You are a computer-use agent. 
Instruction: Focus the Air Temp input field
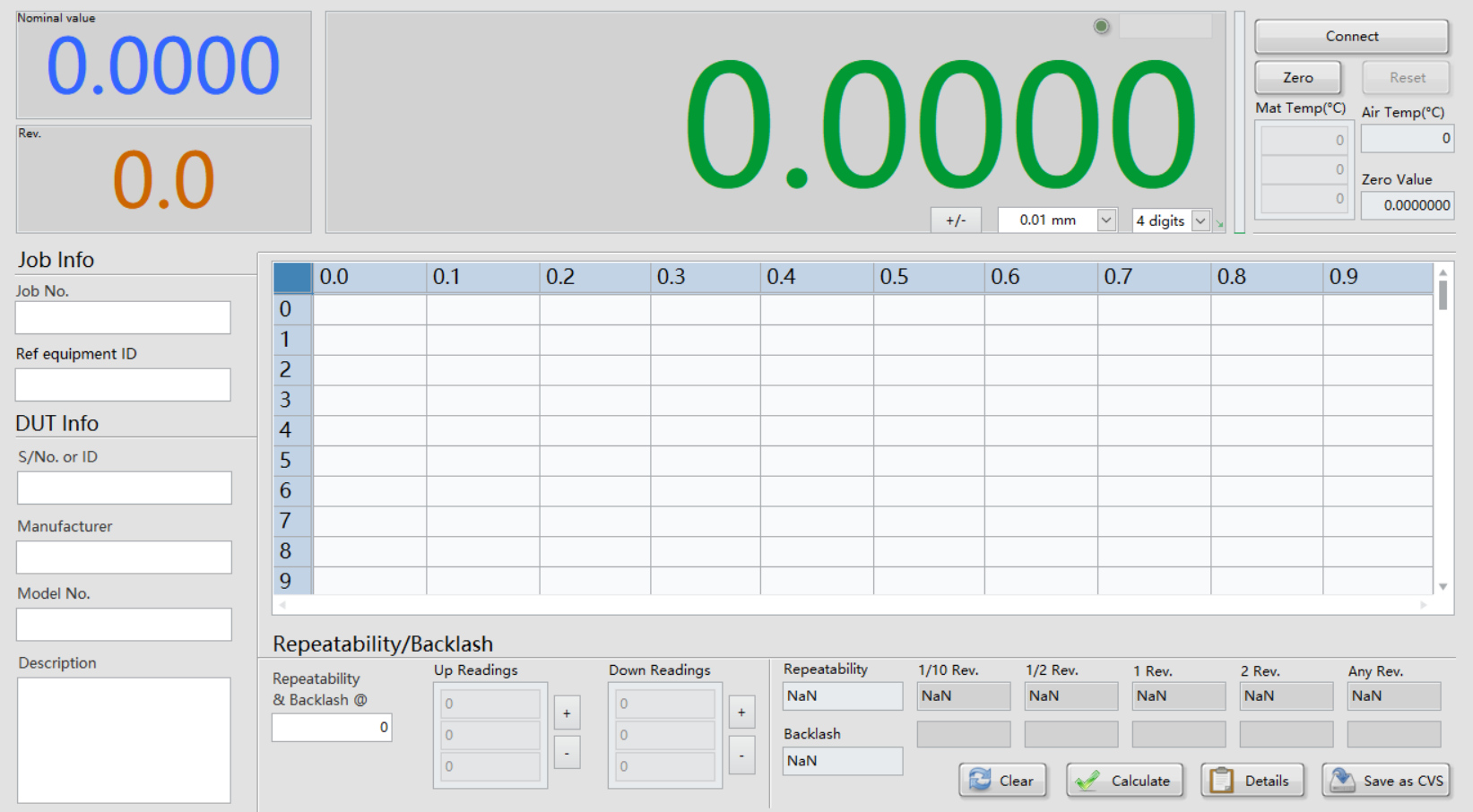coord(1406,138)
